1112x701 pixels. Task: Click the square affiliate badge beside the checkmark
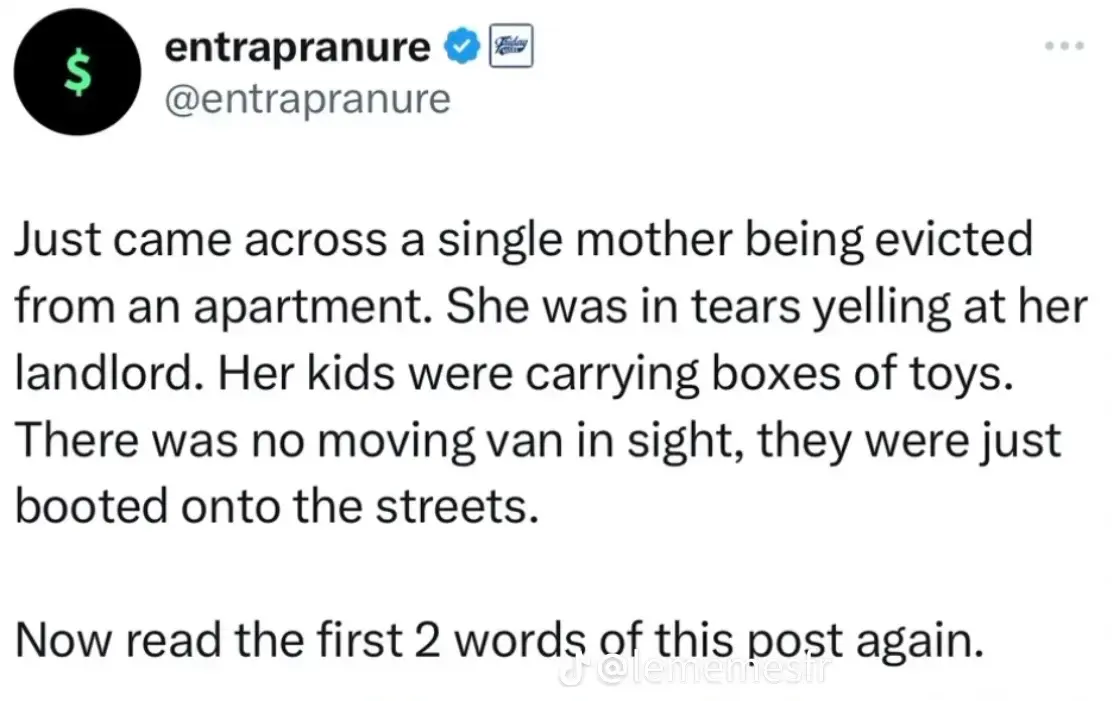[x=511, y=48]
